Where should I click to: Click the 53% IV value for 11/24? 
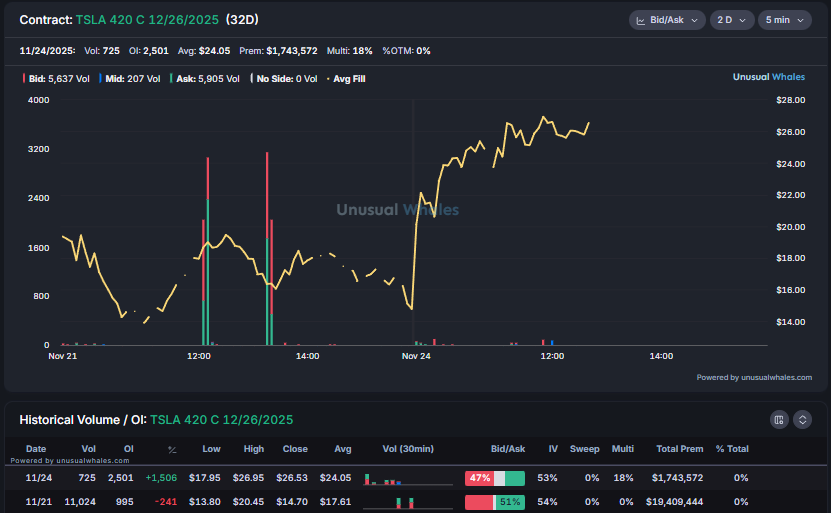coord(547,477)
